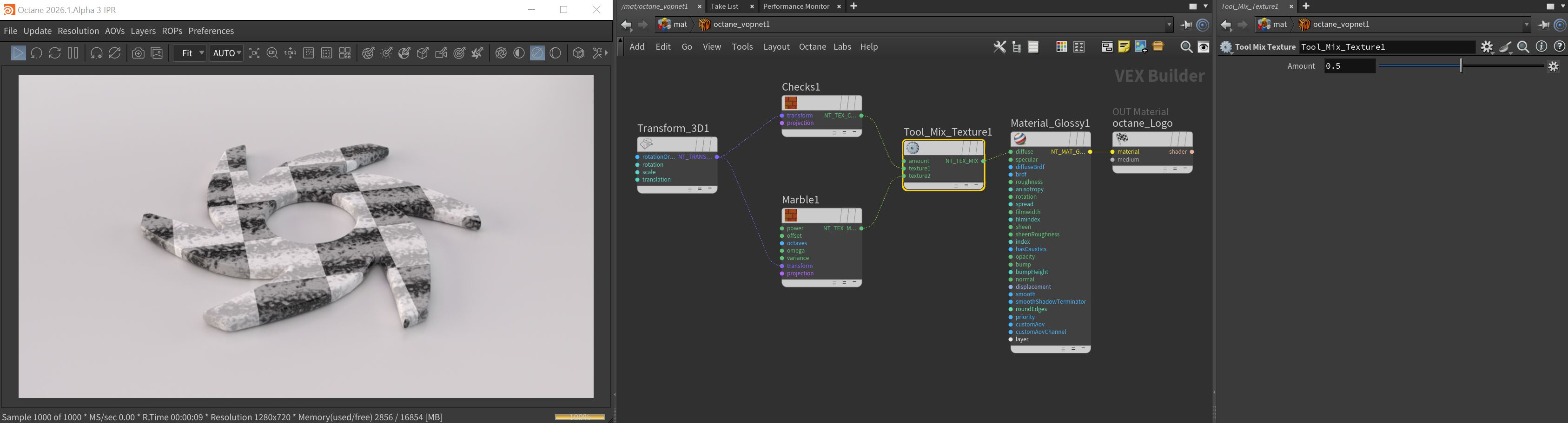Viewport: 1568px width, 423px height.
Task: Save render snapshot with camera icon
Action: tap(139, 53)
